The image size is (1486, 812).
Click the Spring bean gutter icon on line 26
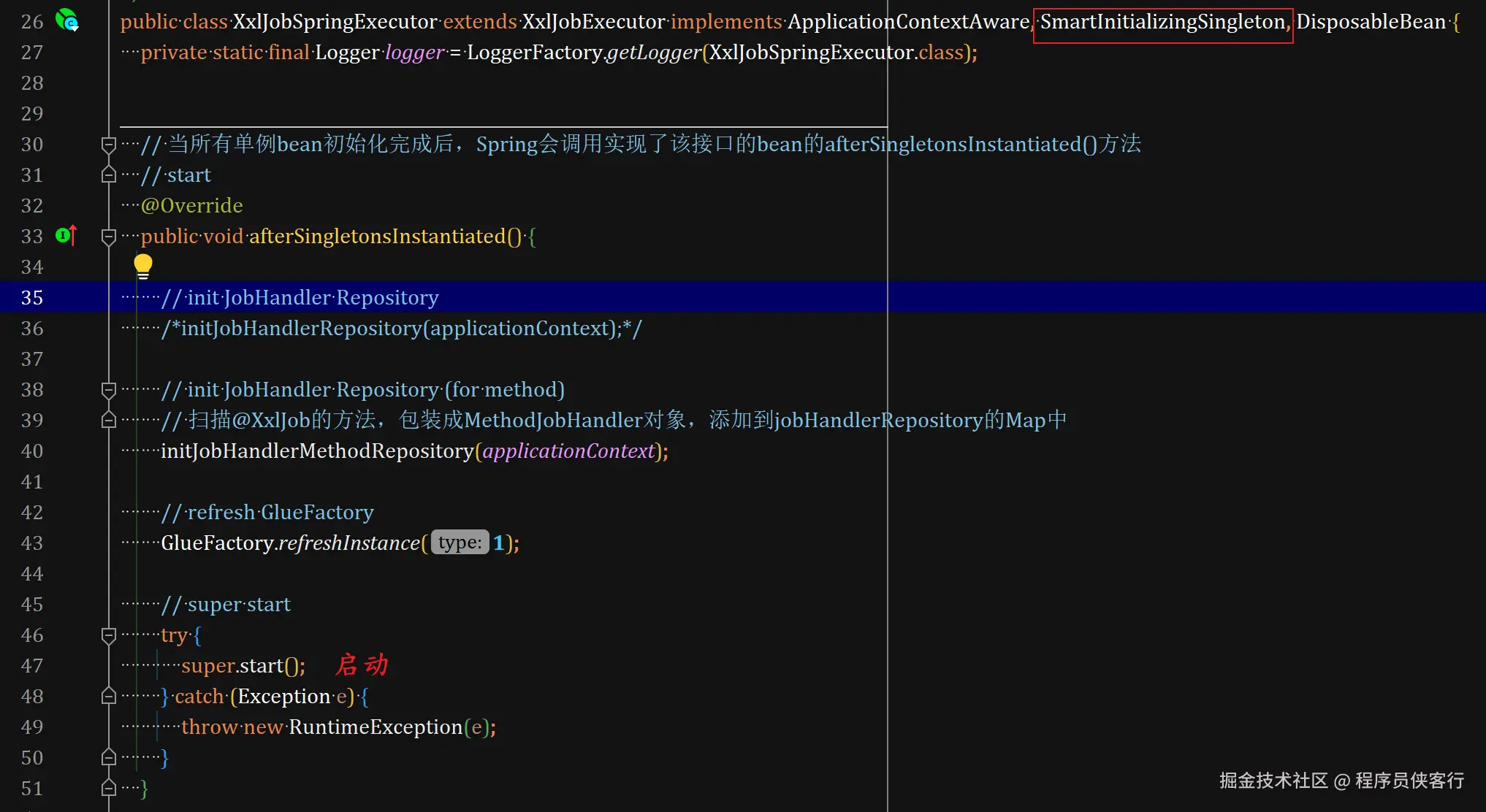(67, 20)
